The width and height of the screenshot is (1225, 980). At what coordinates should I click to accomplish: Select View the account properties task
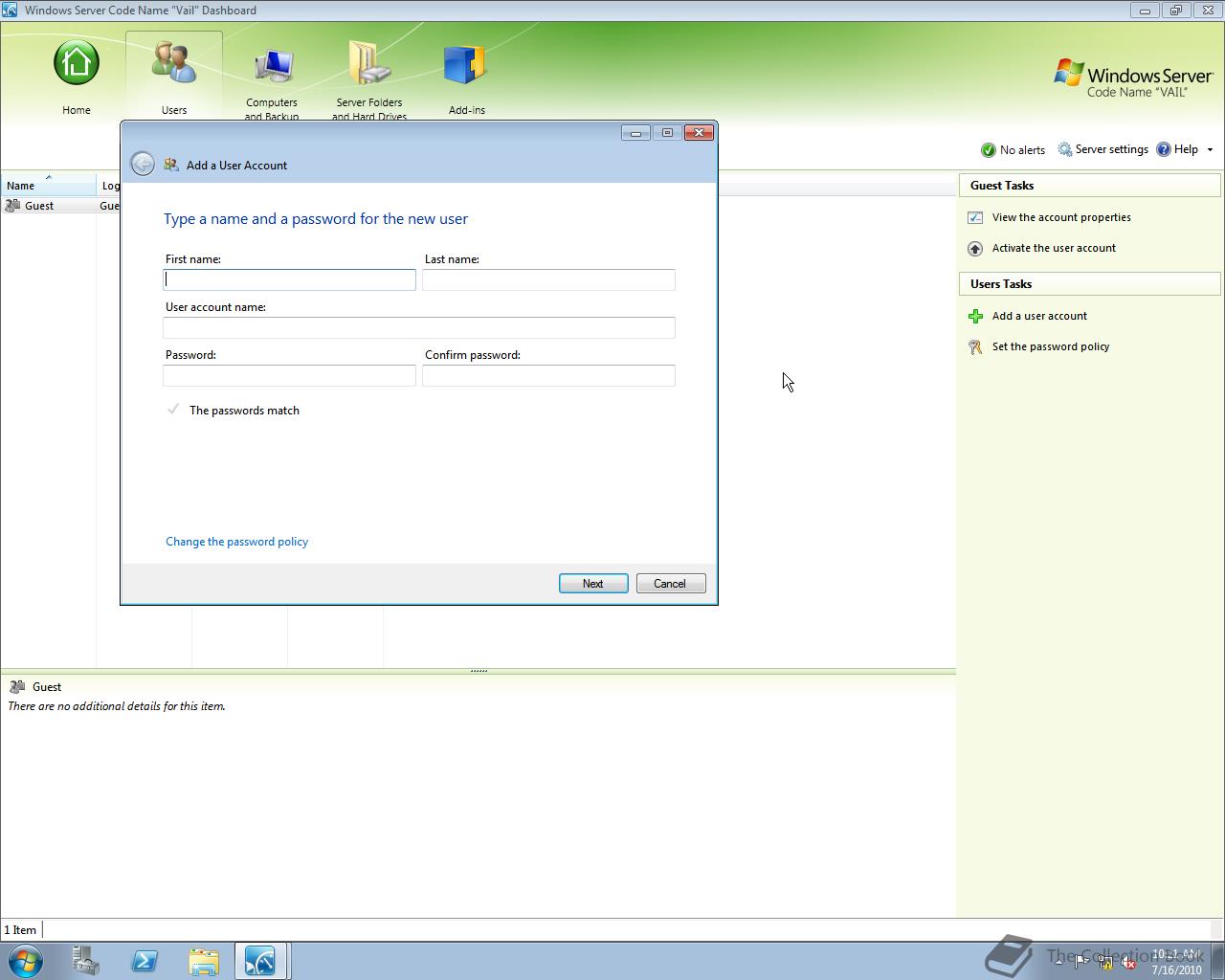(1061, 217)
